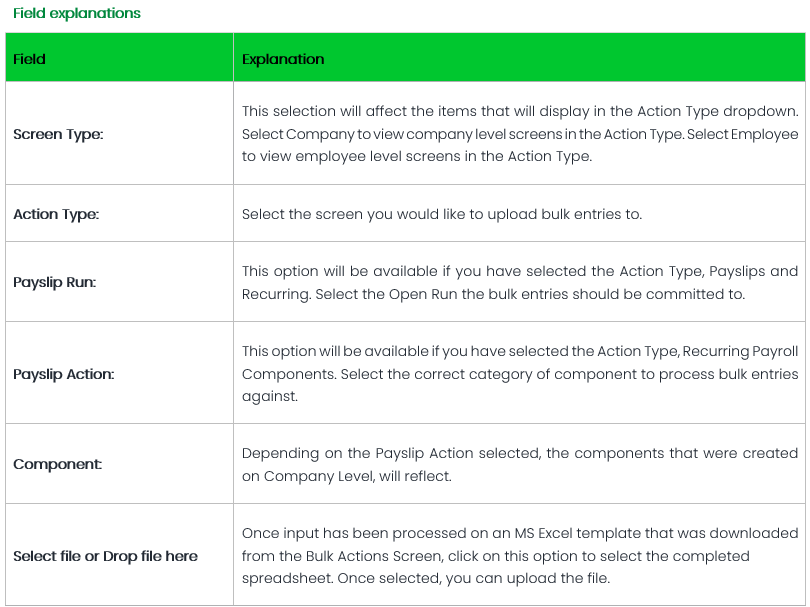Click the 'Payslip Action:' field label
The height and width of the screenshot is (607, 810).
[x=63, y=375]
